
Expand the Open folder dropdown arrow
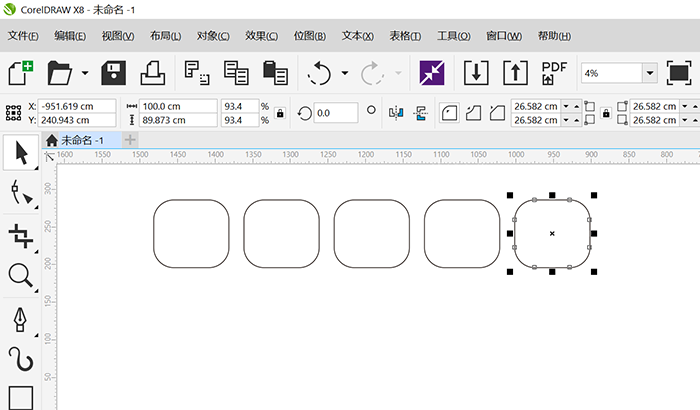84,73
